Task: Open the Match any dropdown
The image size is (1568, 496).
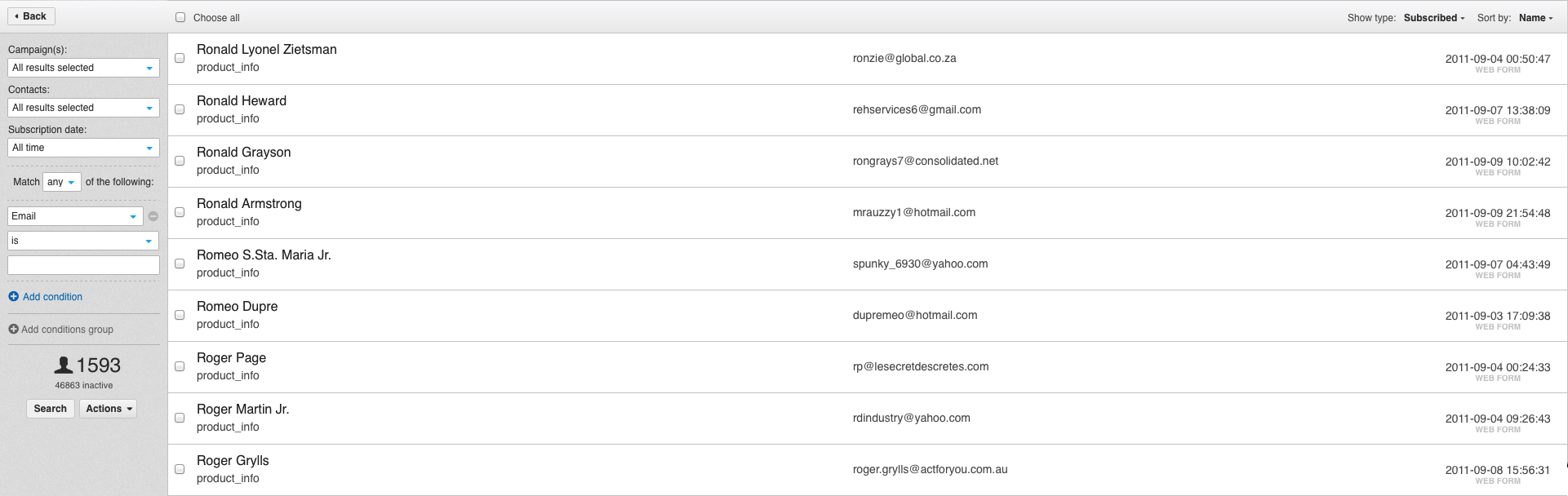Action: [61, 182]
